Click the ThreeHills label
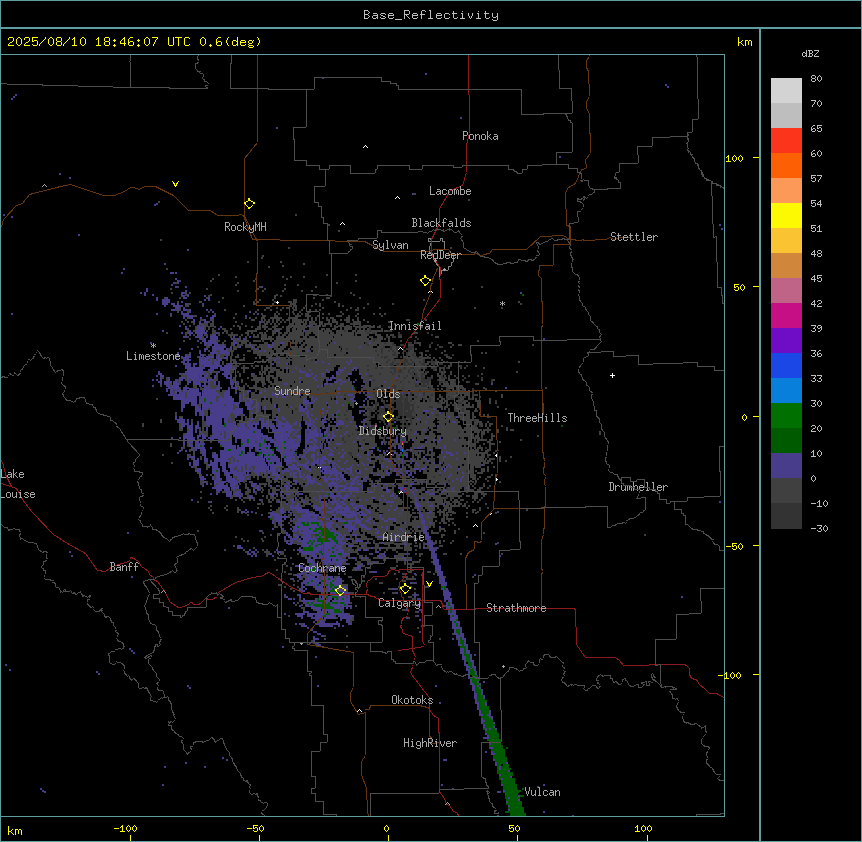This screenshot has width=862, height=842. (x=537, y=418)
